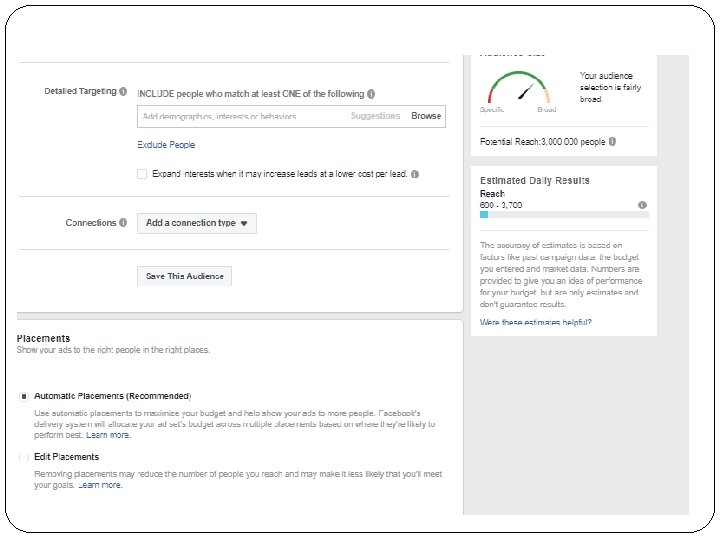Click Browse in the detailed targeting field
Image resolution: width=720 pixels, height=540 pixels.
coord(426,116)
